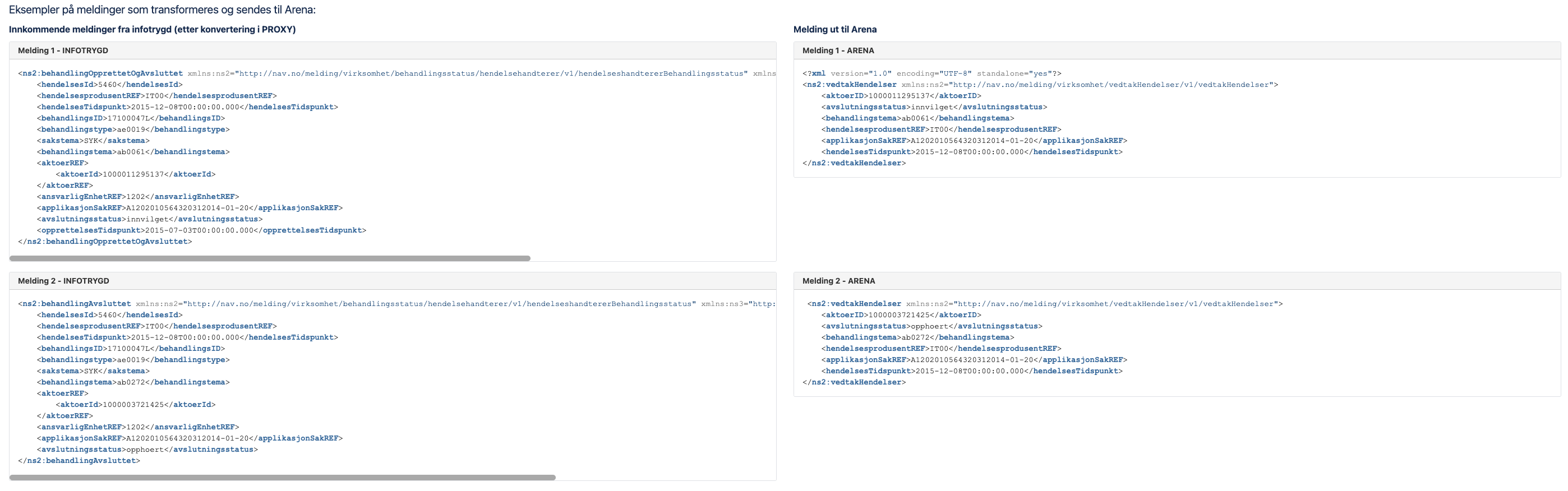Viewport: 1568px width, 491px height.
Task: Click behandlingstype ae0019 in Melding 2 INFOTRYGD
Action: (133, 360)
